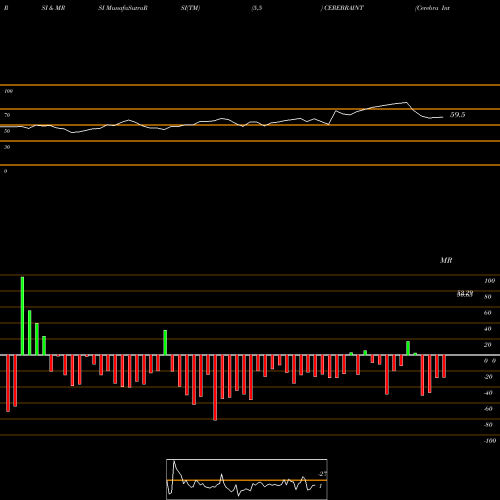The height and width of the screenshot is (500, 500).
Task: Click the RSI line peak above 70 level
Action: click(406, 102)
